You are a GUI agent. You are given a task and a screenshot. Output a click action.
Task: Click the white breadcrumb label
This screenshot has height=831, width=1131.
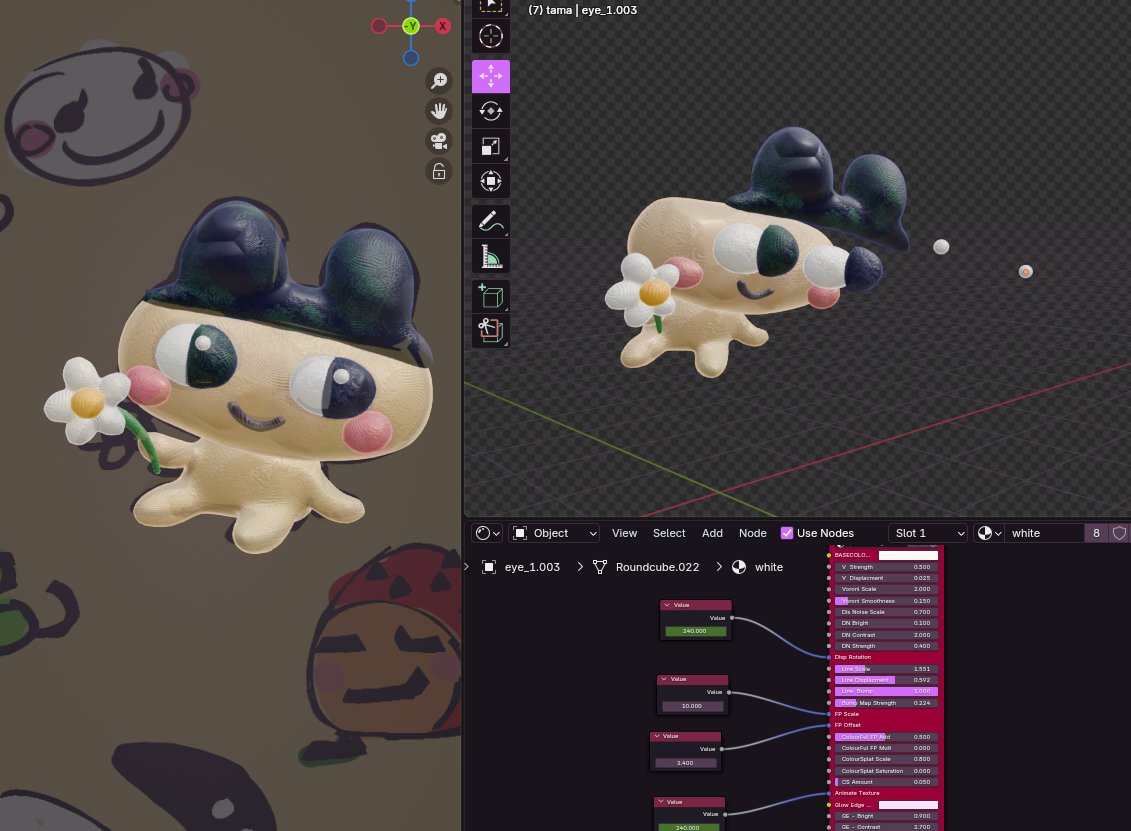768,567
